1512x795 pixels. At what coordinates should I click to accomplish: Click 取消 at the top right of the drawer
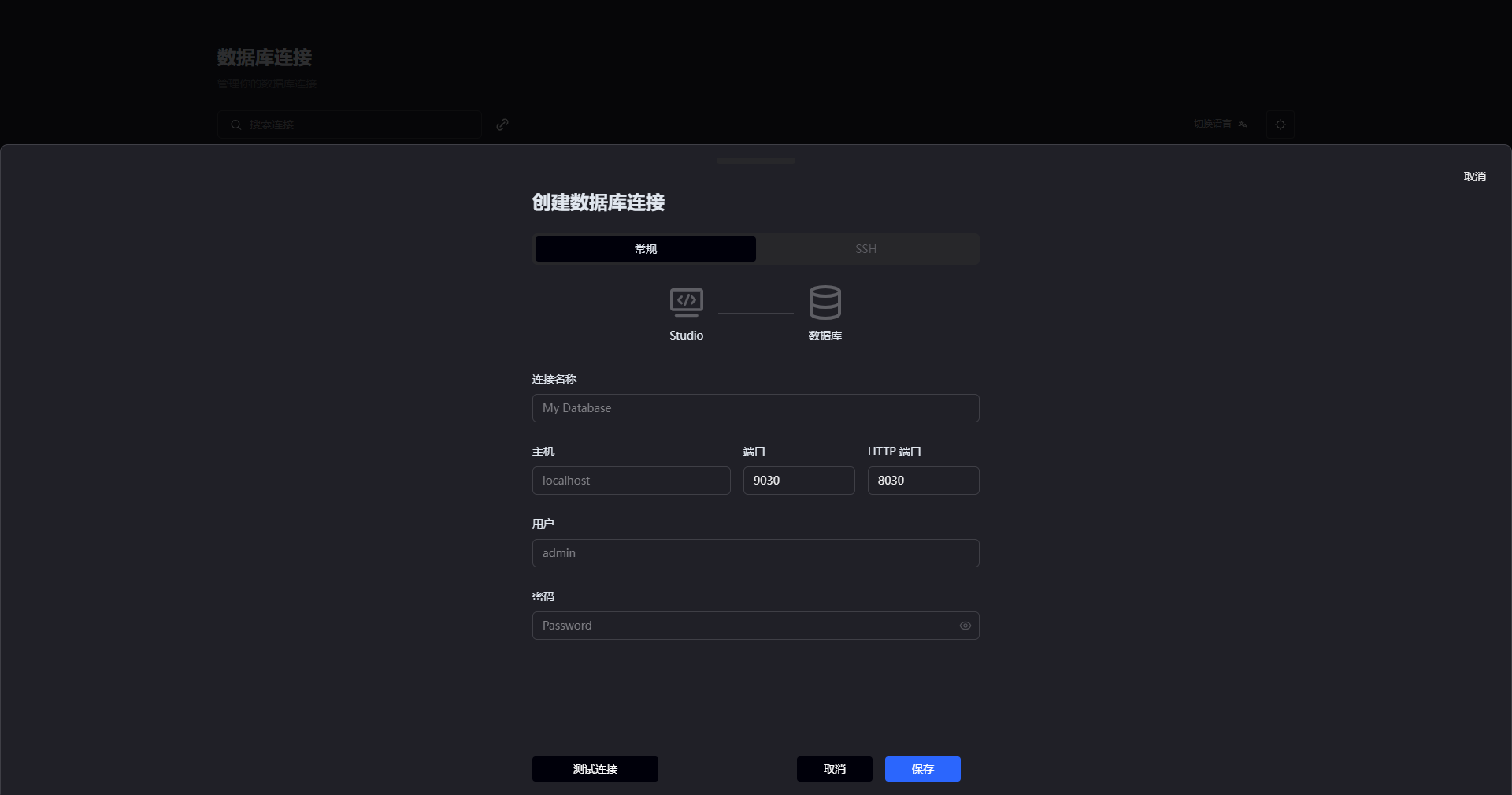[x=1474, y=176]
